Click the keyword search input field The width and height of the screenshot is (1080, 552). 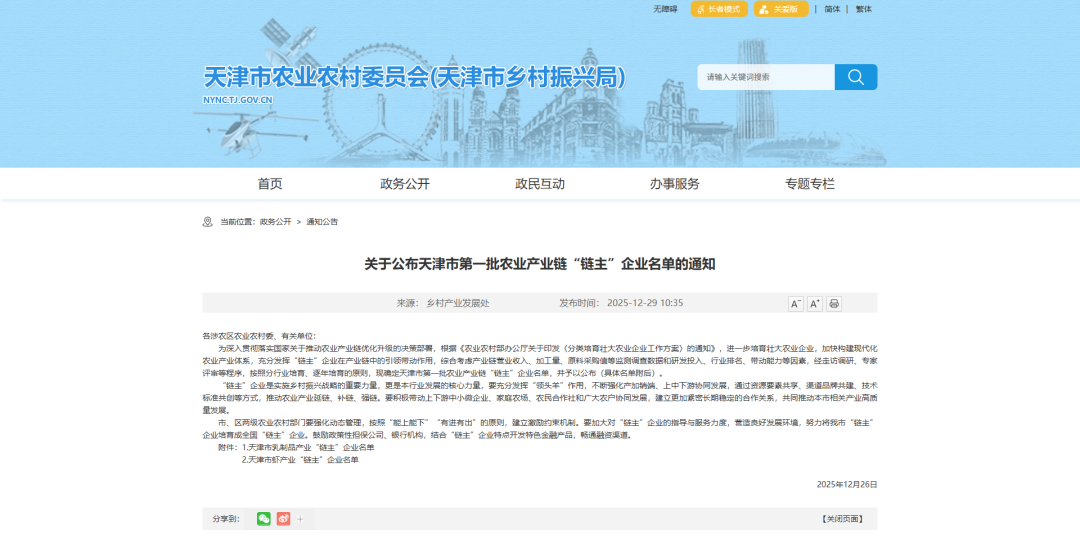point(765,77)
